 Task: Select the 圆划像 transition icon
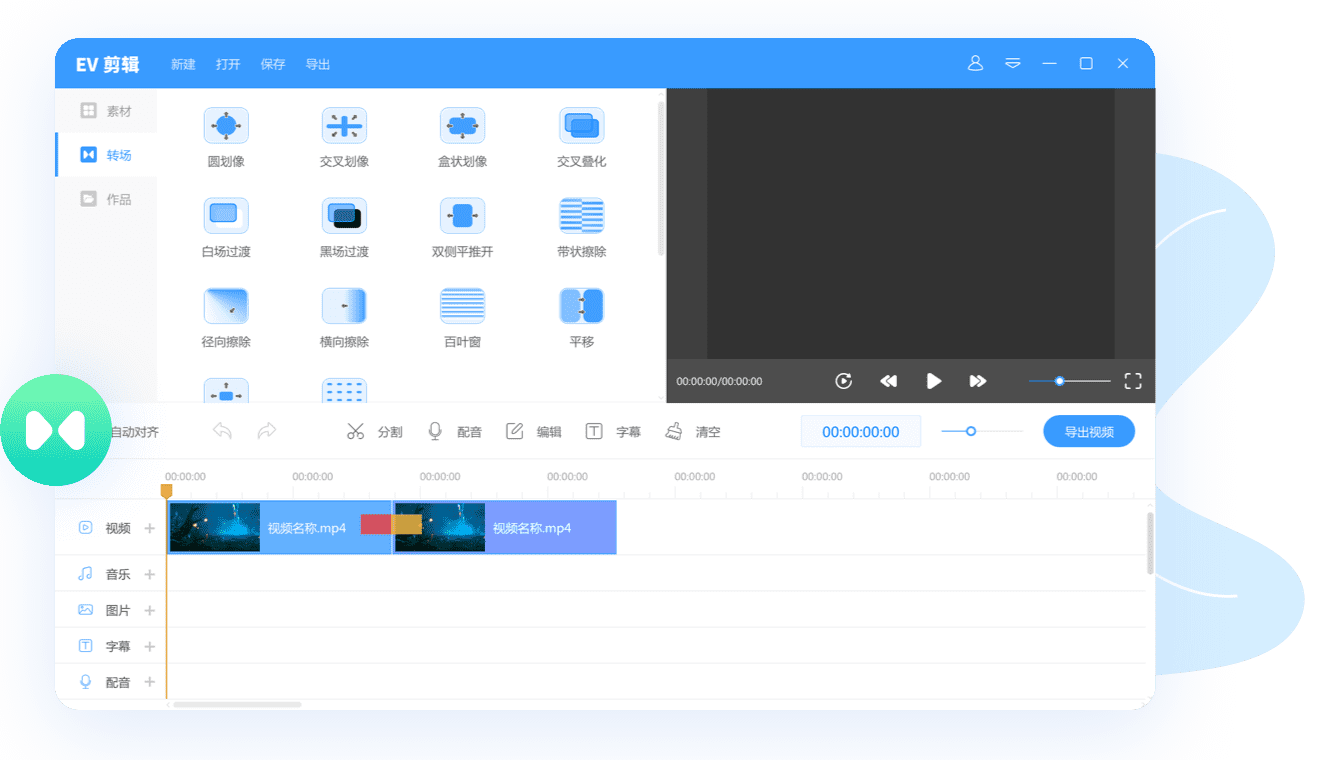[x=226, y=126]
